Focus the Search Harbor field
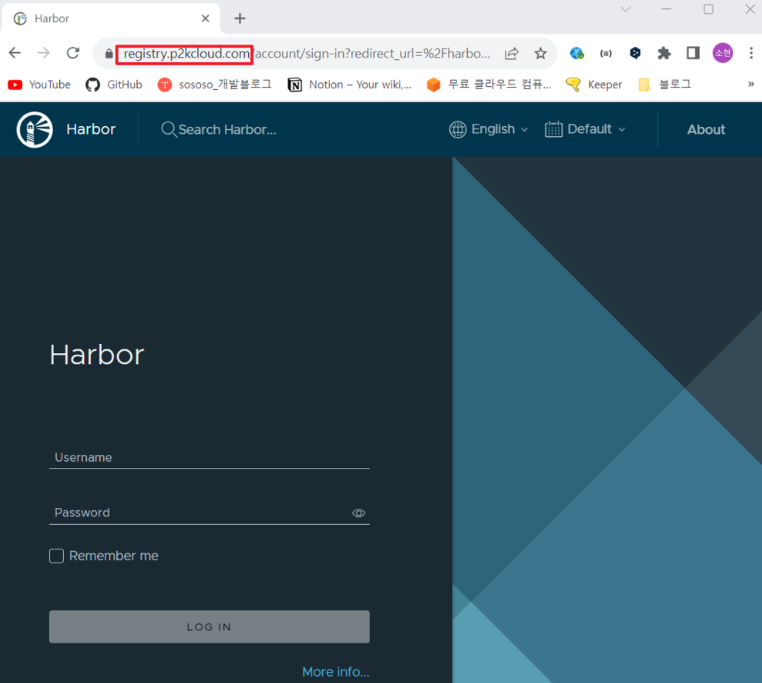The height and width of the screenshot is (683, 762). tap(227, 130)
